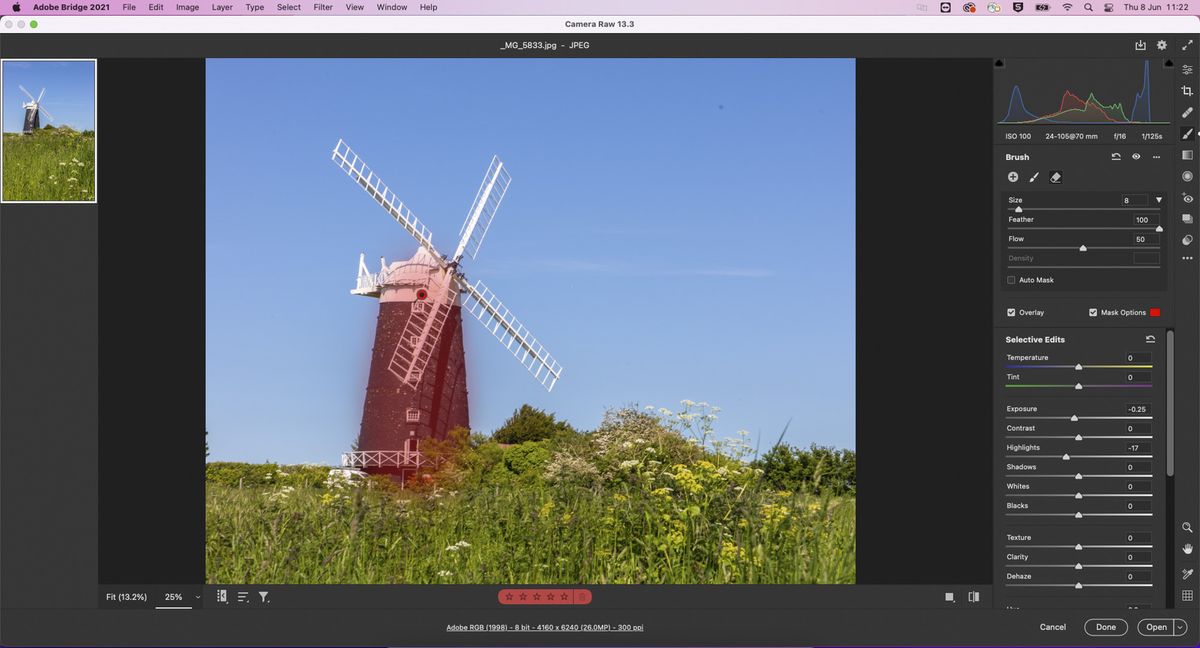This screenshot has width=1200, height=648.
Task: Select the Crop tool in the right toolbar
Action: [x=1187, y=90]
